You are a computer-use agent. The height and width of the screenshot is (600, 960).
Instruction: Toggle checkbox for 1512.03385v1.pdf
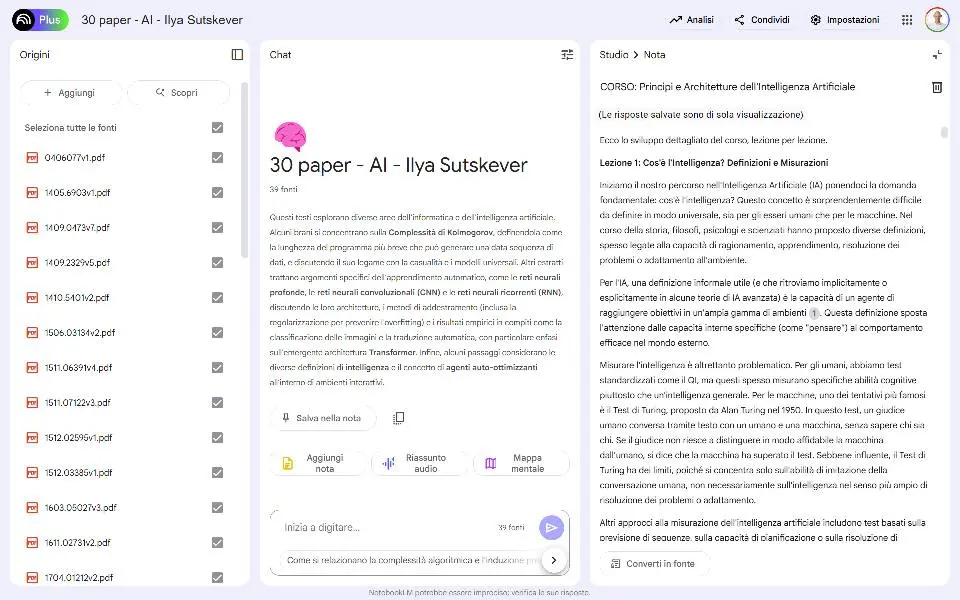(217, 472)
